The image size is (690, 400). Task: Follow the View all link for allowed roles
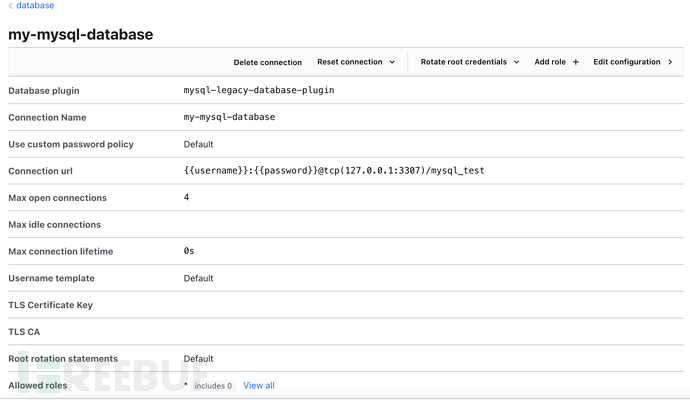[259, 385]
